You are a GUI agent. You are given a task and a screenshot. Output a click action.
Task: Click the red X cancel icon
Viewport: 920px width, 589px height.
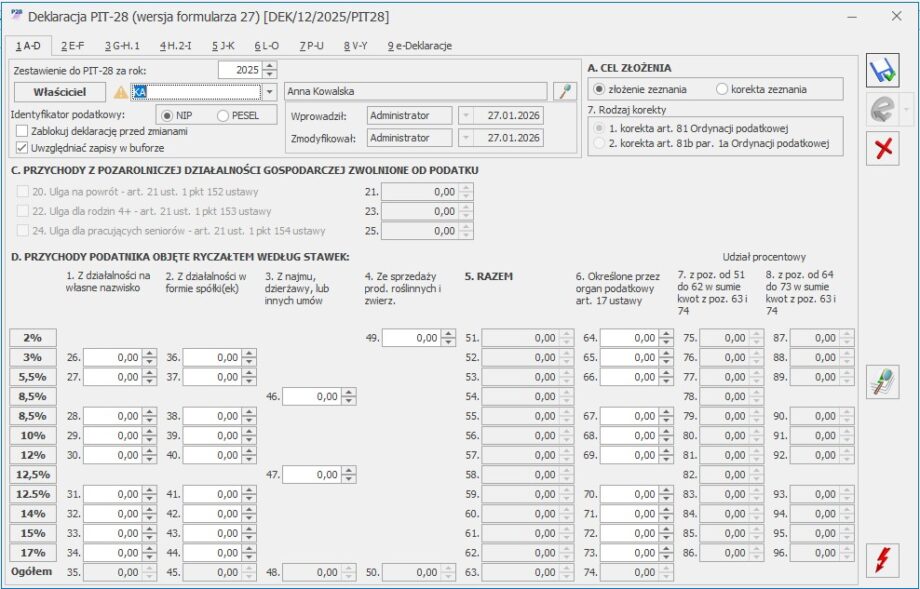[882, 148]
